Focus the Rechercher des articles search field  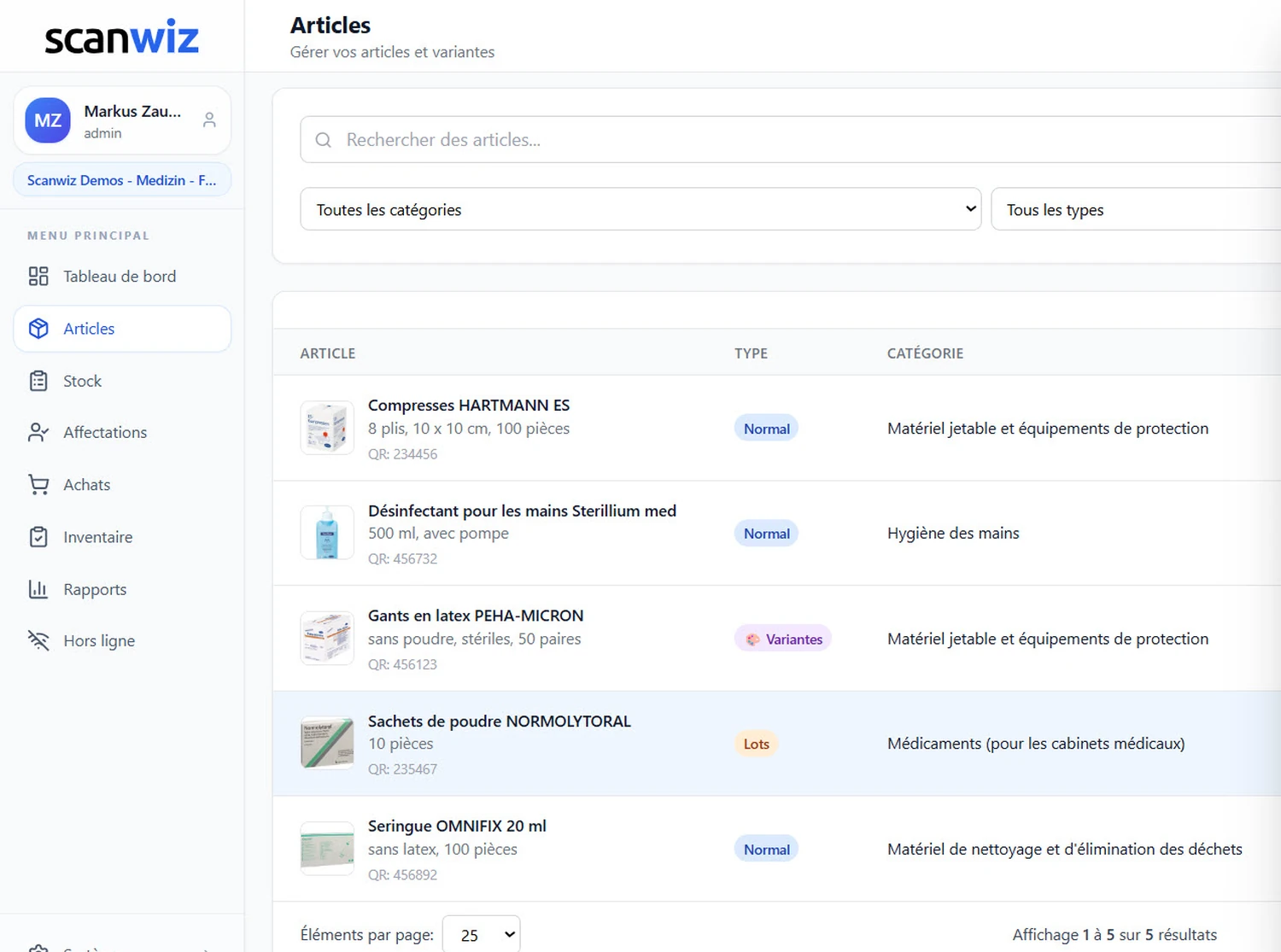click(x=790, y=140)
